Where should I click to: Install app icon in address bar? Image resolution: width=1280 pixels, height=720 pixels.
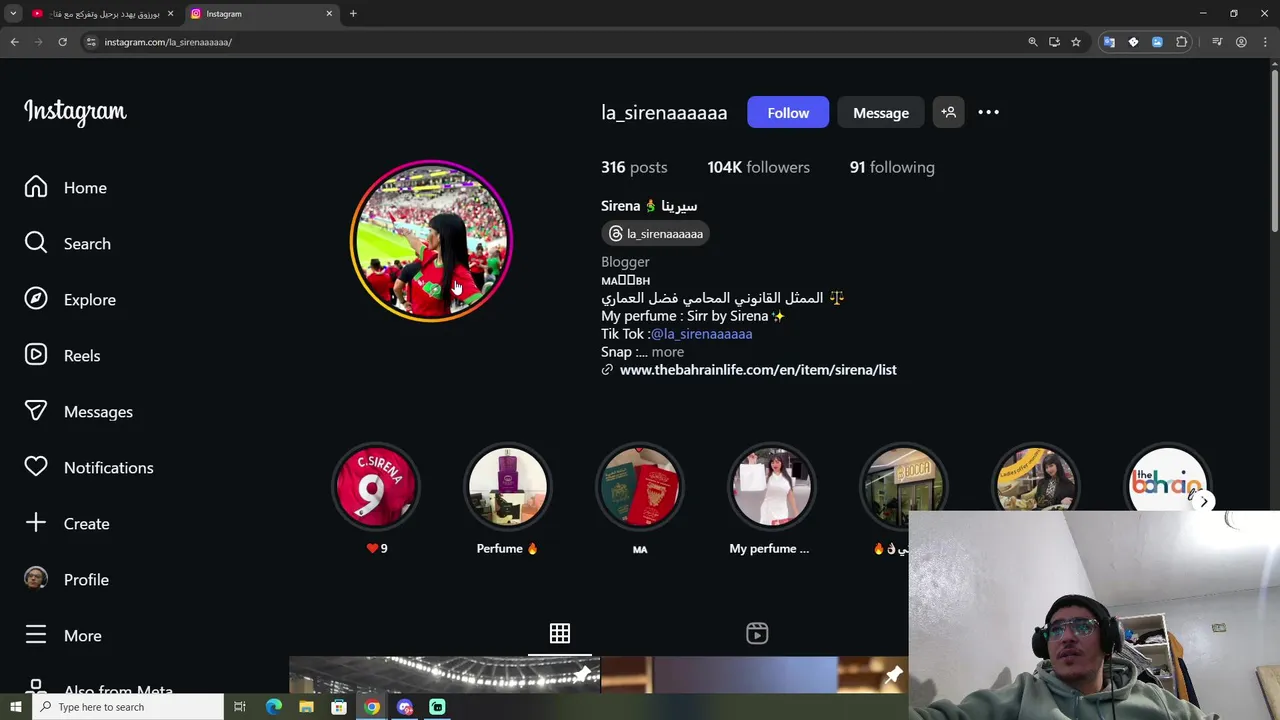1054,42
